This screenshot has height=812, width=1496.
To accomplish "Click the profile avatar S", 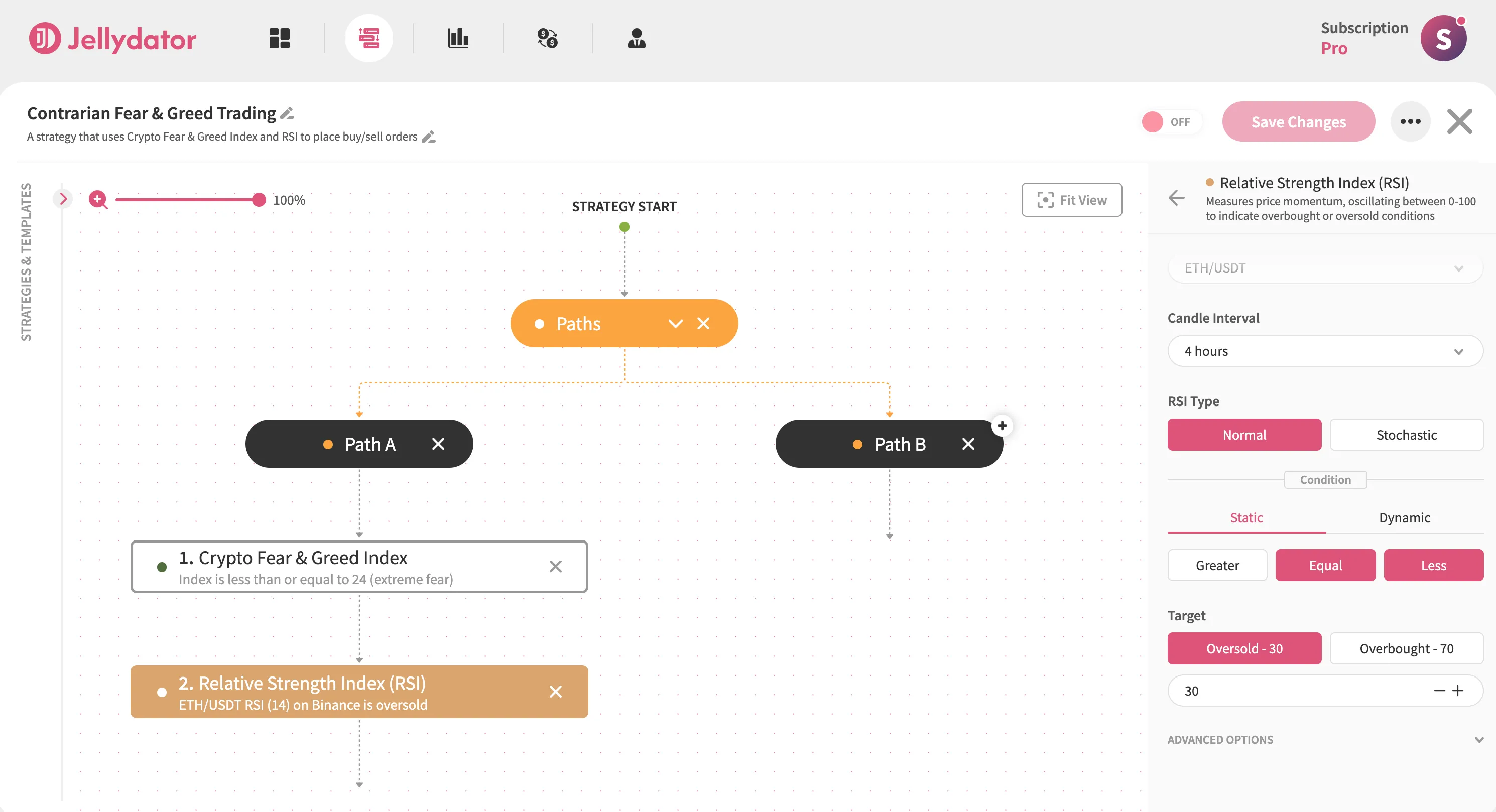I will pyautogui.click(x=1444, y=38).
